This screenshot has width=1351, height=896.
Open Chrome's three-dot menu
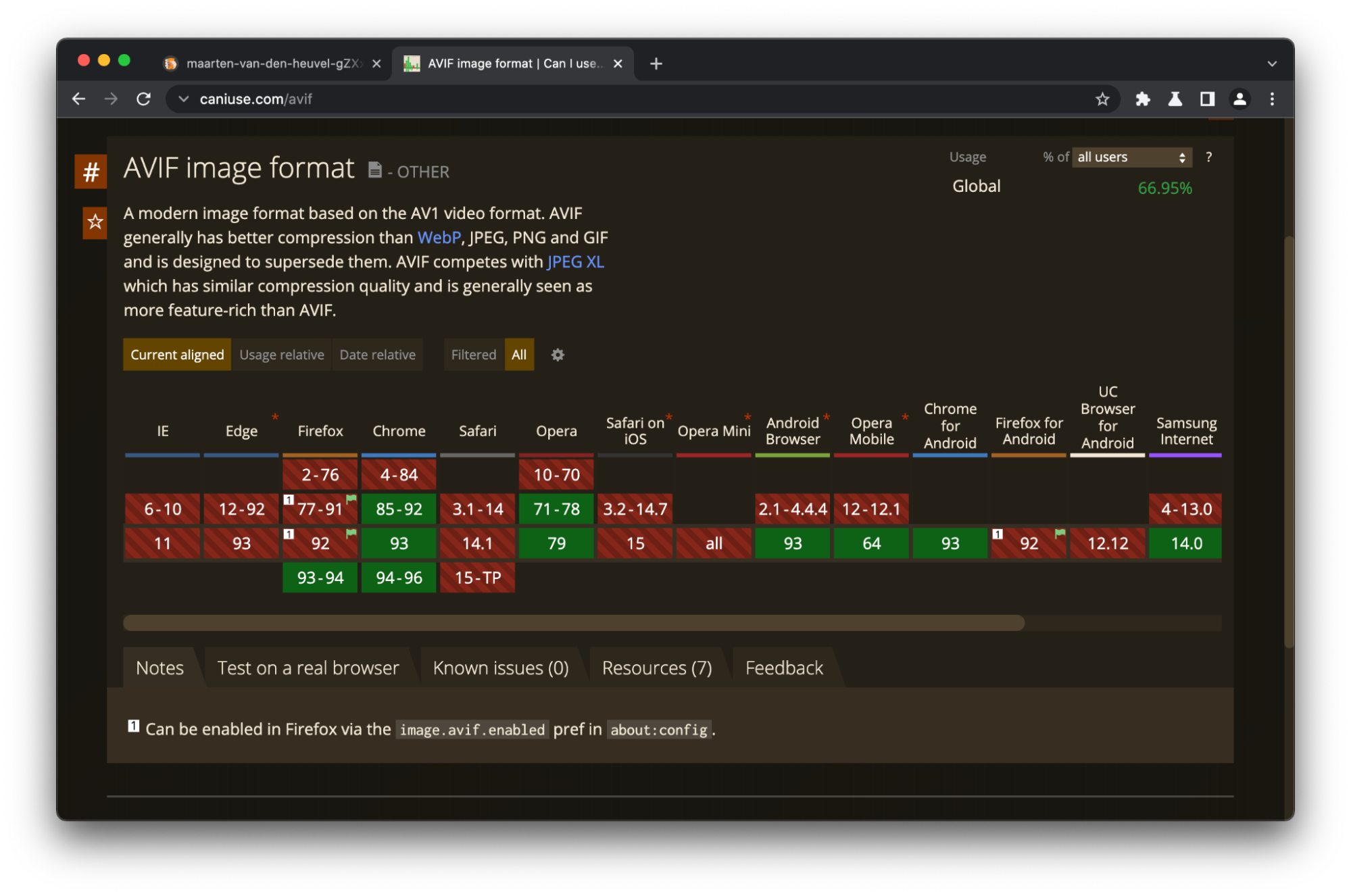(1271, 99)
